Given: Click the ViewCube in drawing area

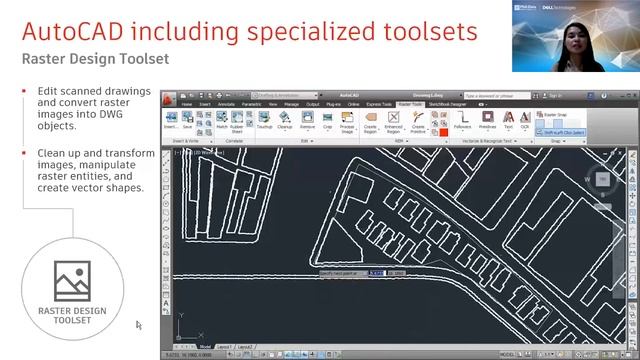Looking at the screenshot, I should [603, 179].
